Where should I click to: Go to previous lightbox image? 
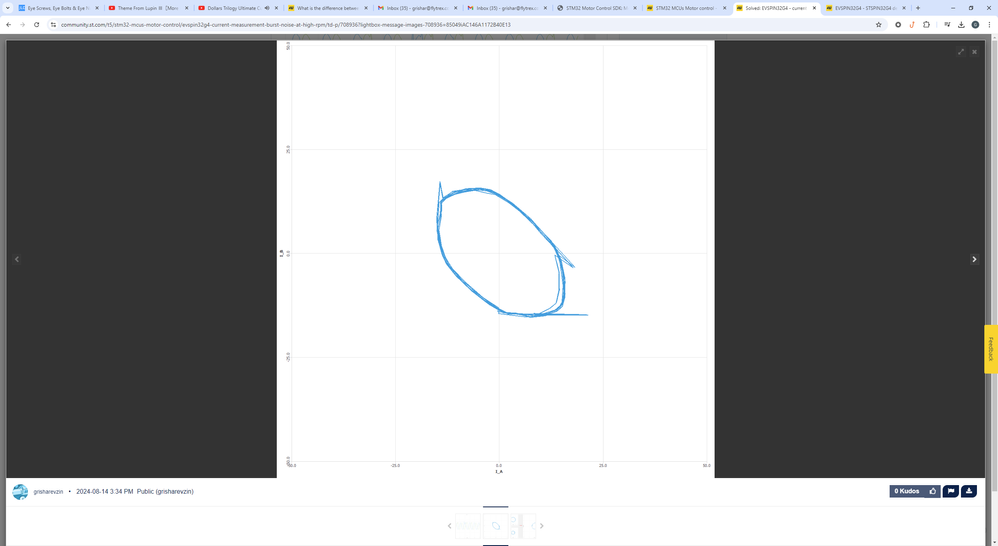[x=17, y=259]
